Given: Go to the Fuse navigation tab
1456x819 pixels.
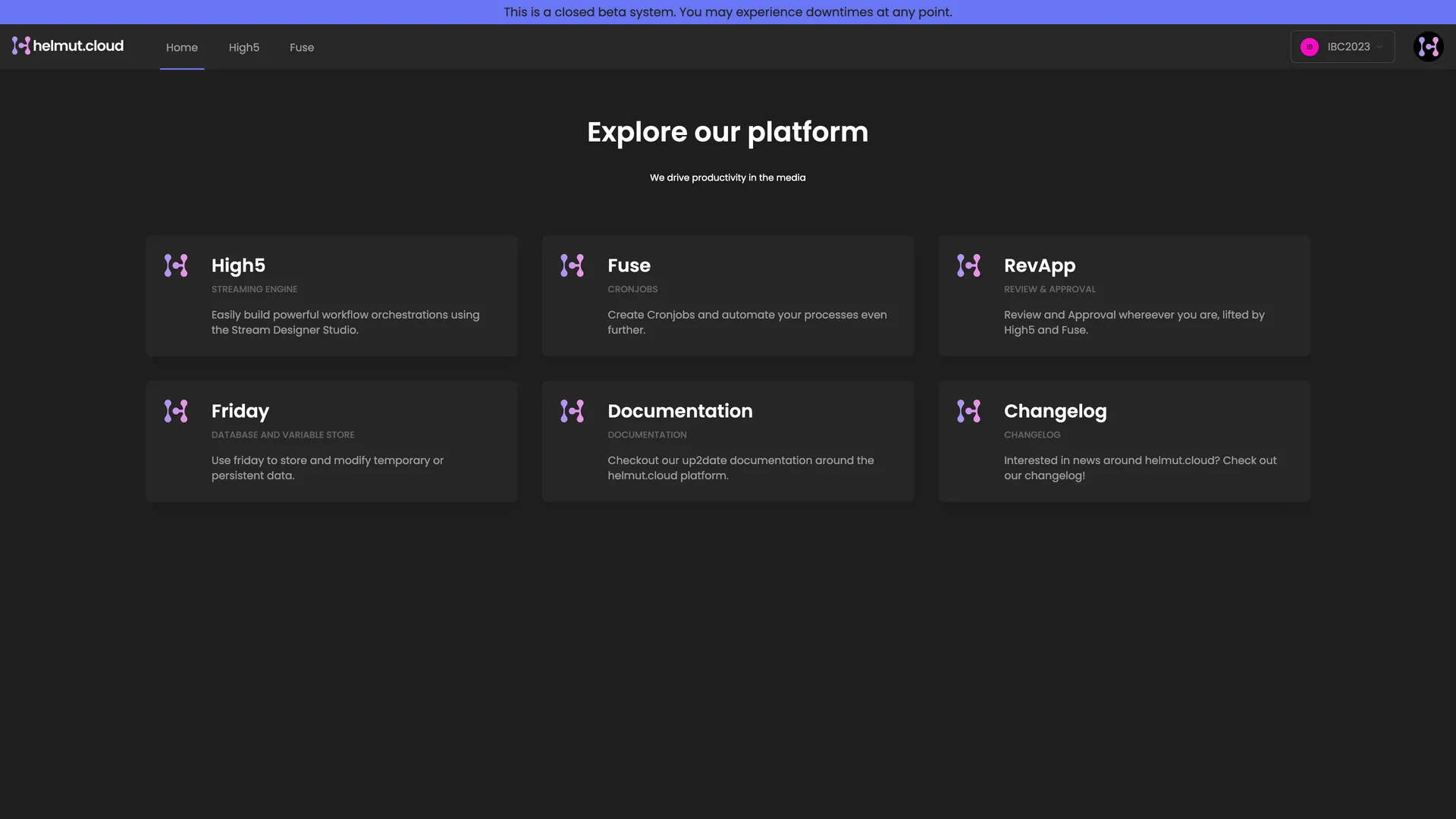Looking at the screenshot, I should tap(302, 47).
